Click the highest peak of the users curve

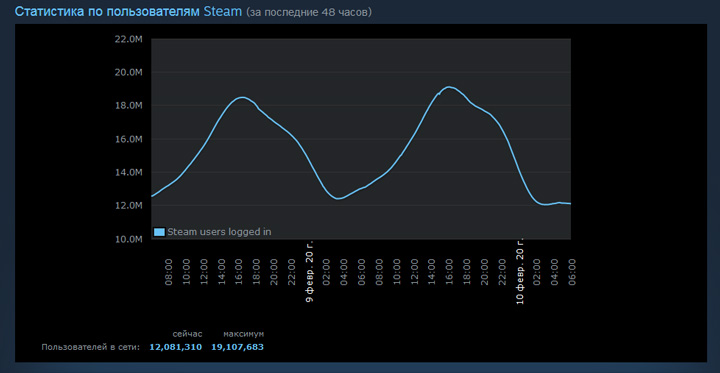449,87
